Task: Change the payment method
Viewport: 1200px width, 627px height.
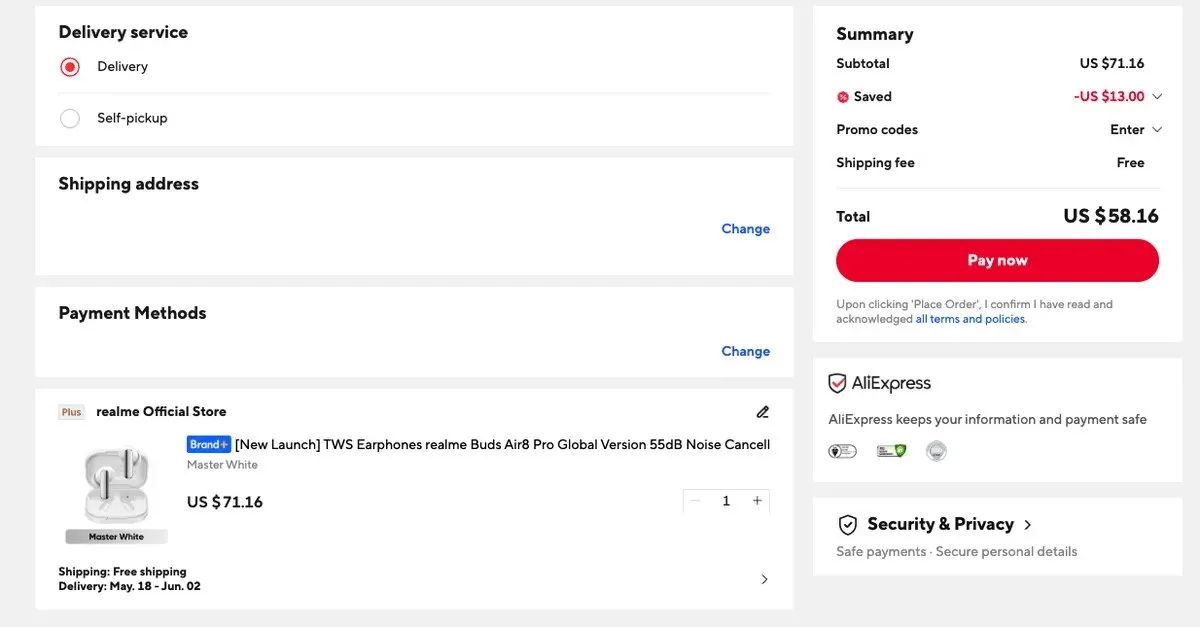Action: 746,352
